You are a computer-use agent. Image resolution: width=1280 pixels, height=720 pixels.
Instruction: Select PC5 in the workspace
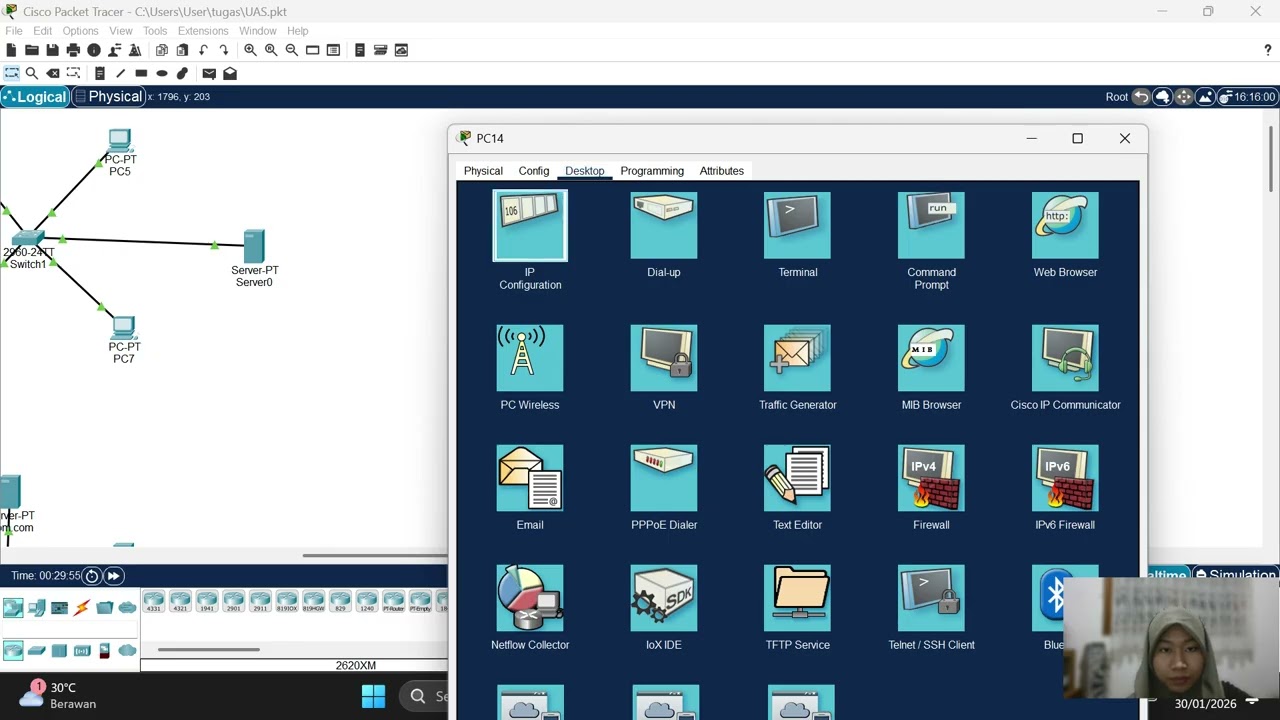[120, 152]
